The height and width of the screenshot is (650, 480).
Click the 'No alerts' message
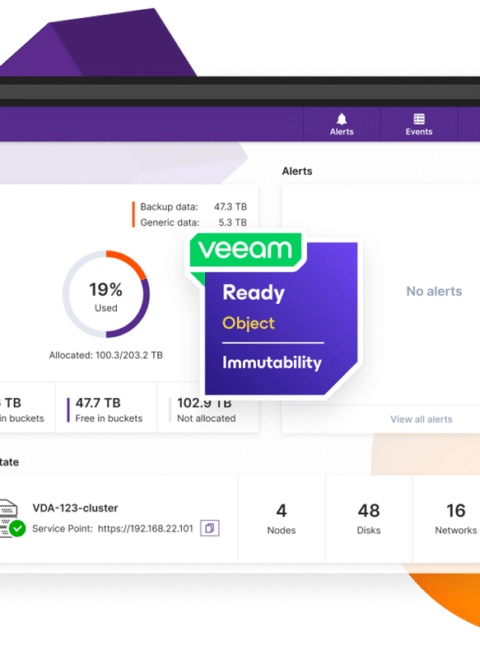coord(434,291)
